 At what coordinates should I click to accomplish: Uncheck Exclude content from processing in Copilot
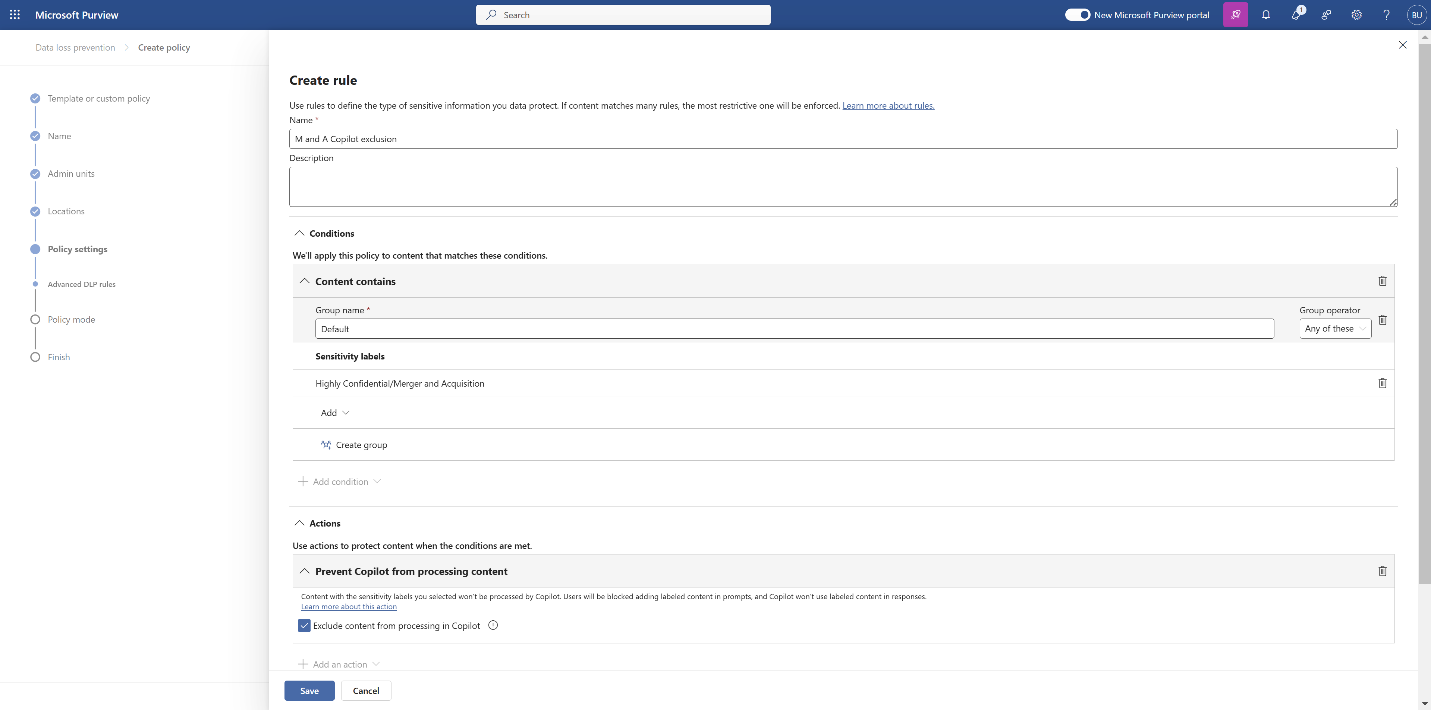[x=305, y=626]
